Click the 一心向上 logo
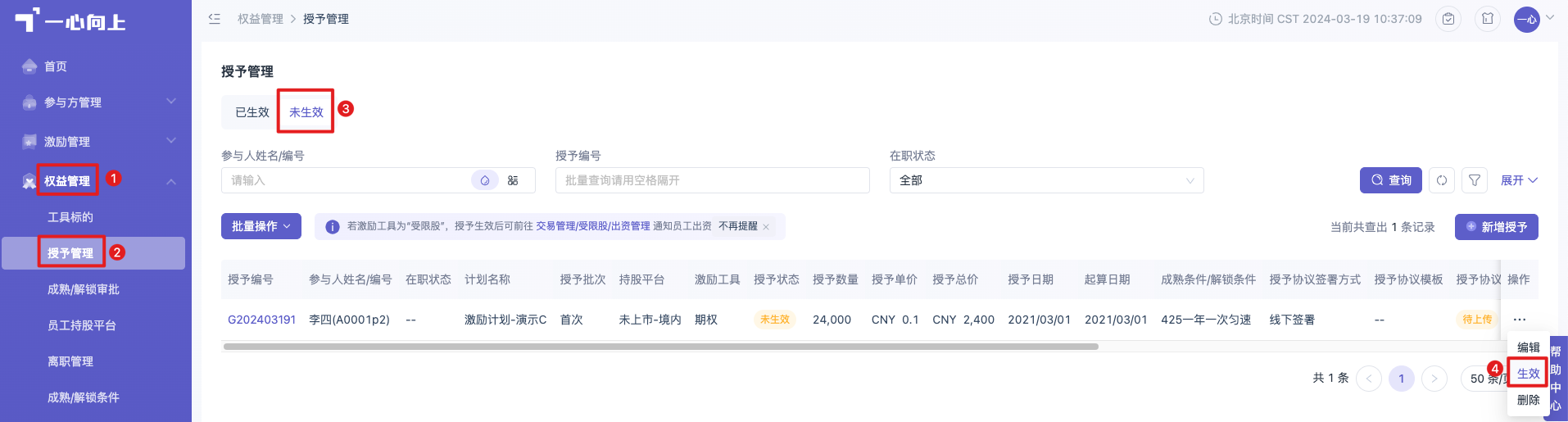Screen dimensions: 1568x422 click(x=70, y=20)
